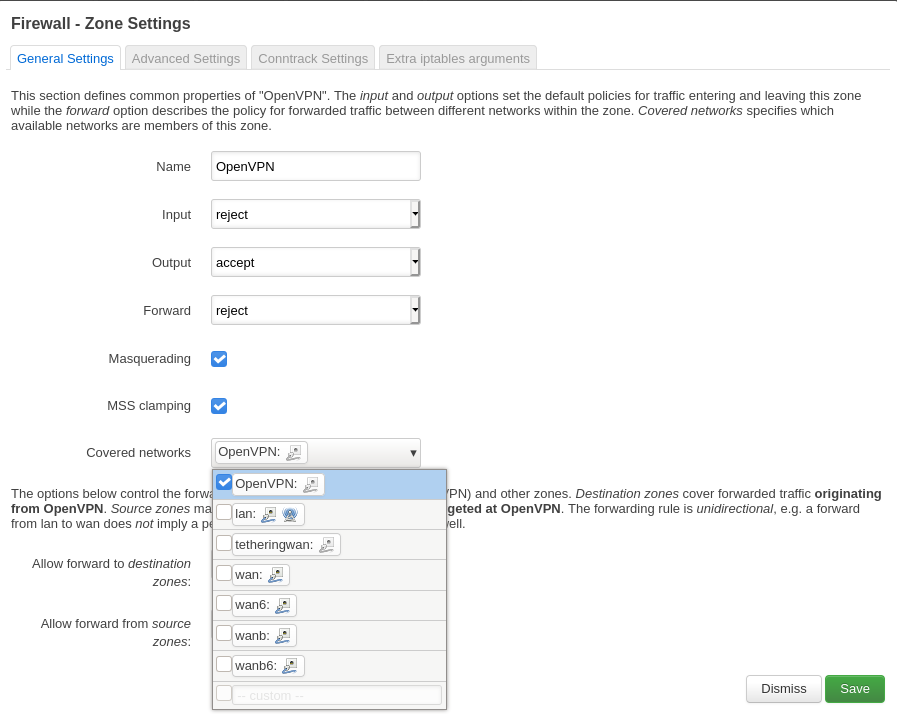The height and width of the screenshot is (714, 897).
Task: Click the wanb6 interface icon
Action: [x=291, y=666]
